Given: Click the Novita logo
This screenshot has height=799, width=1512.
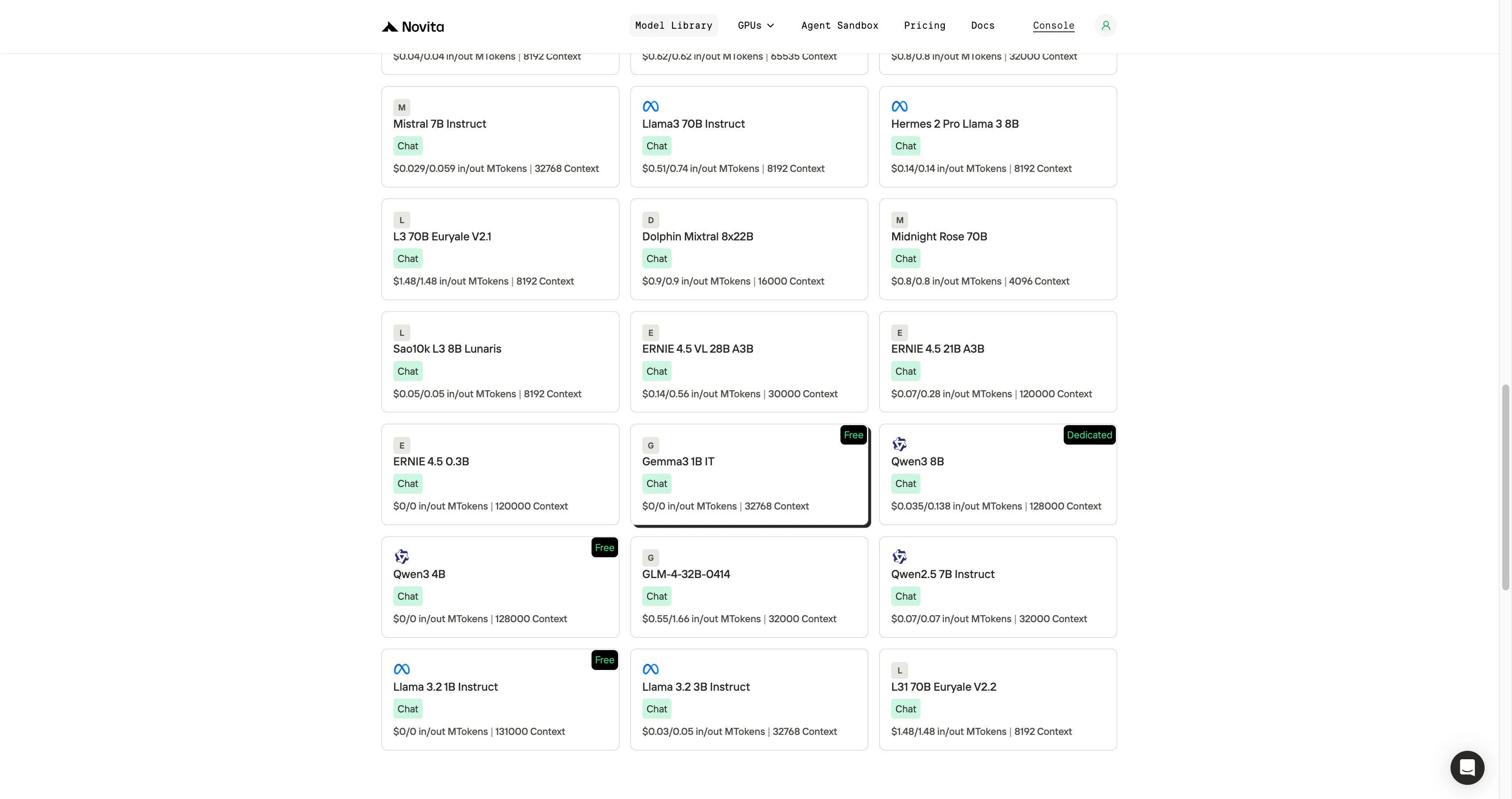Looking at the screenshot, I should point(412,27).
